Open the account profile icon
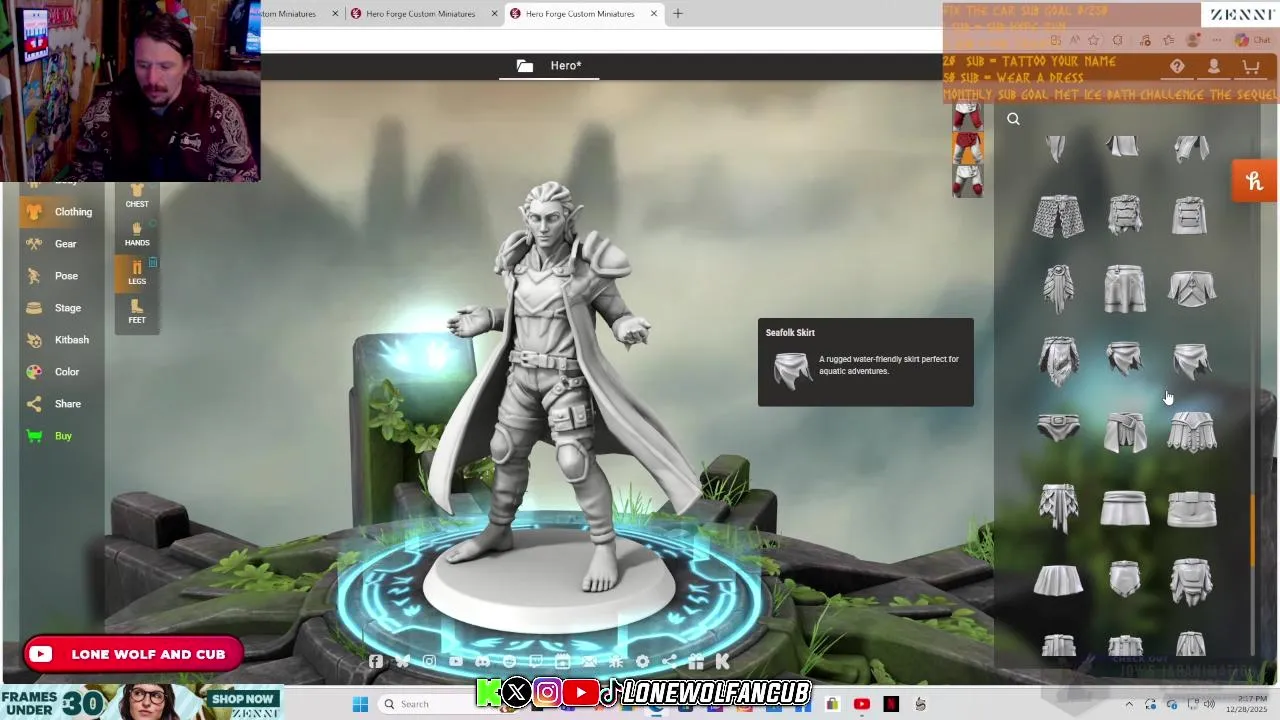This screenshot has width=1280, height=720. coord(1213,67)
